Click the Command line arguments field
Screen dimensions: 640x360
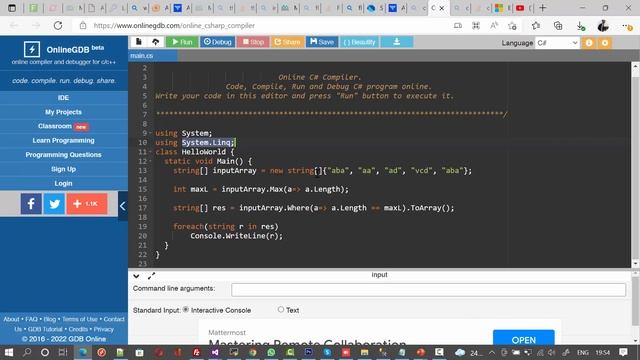tap(428, 290)
